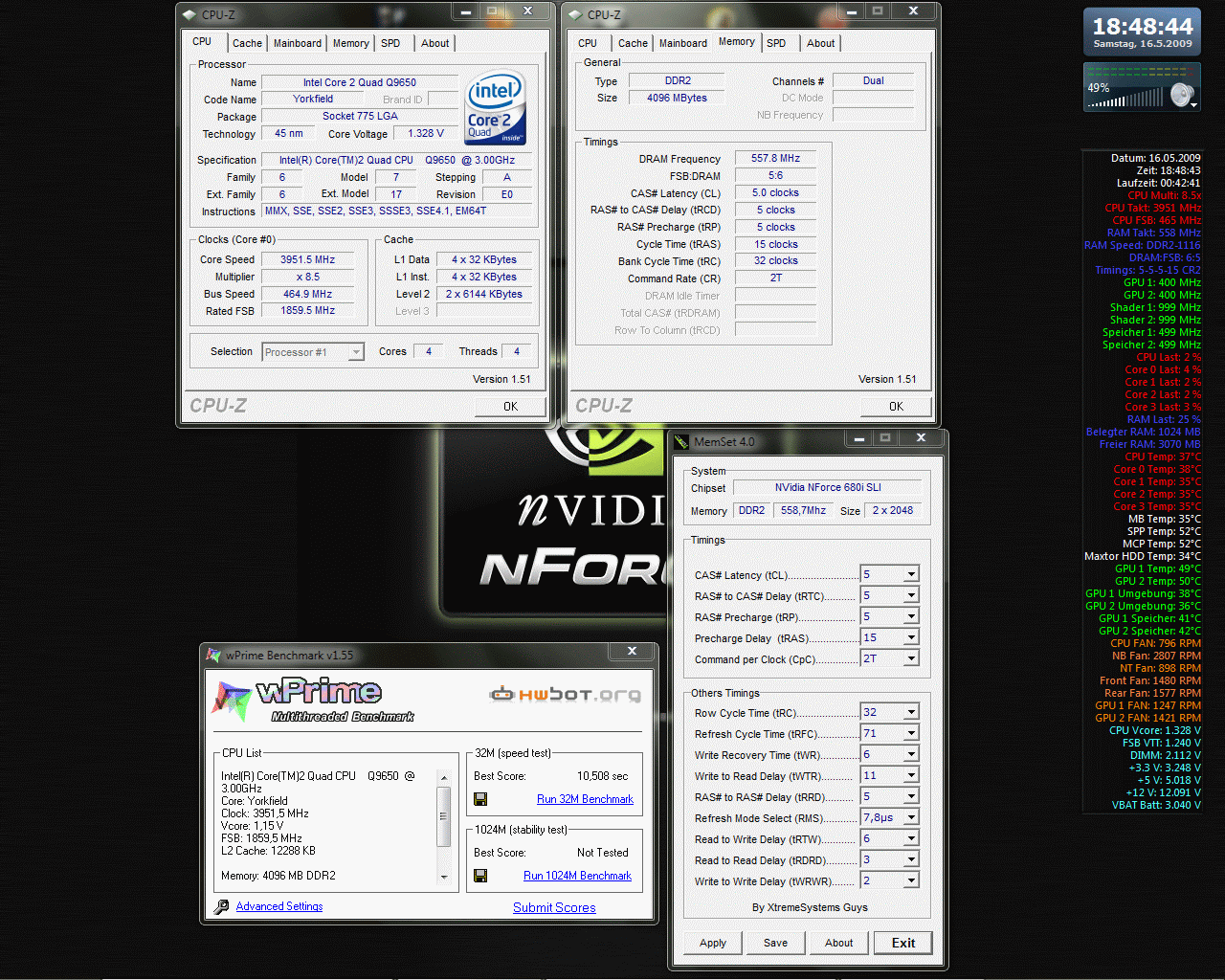The width and height of the screenshot is (1225, 980).
Task: Expand Row Cycle Time (tRC) dropdown in MemSet
Action: click(911, 712)
